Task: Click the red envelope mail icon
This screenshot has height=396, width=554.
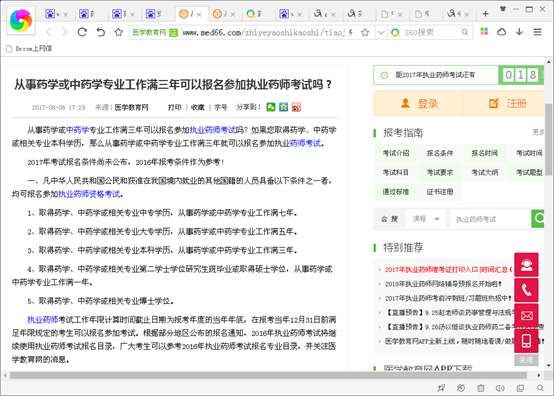Action: pyautogui.click(x=526, y=315)
